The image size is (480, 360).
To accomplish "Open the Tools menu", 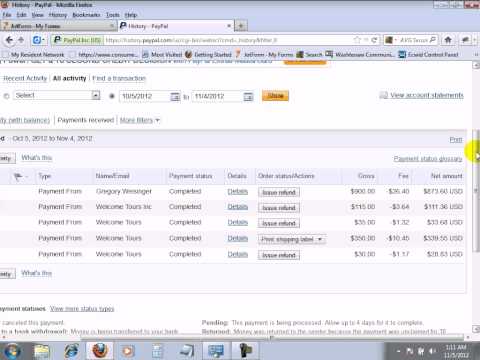I will [x=113, y=15].
